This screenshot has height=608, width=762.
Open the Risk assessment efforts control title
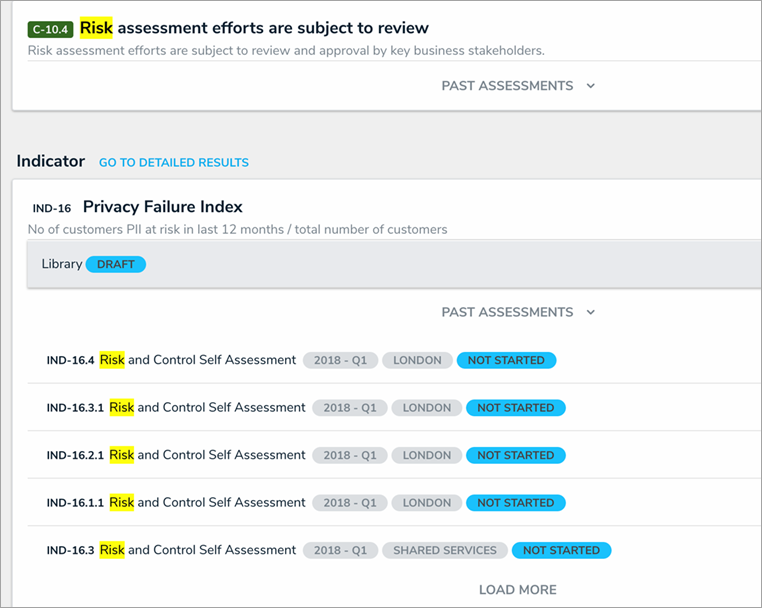(x=254, y=28)
